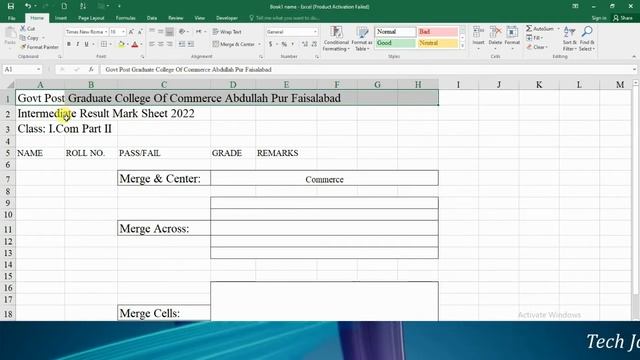Toggle bold formatting
This screenshot has height=360, width=640.
pos(69,44)
